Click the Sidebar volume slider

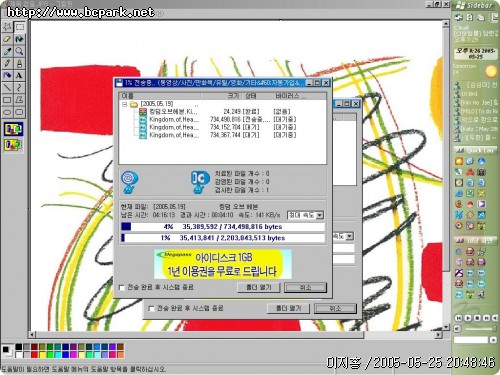pos(480,329)
